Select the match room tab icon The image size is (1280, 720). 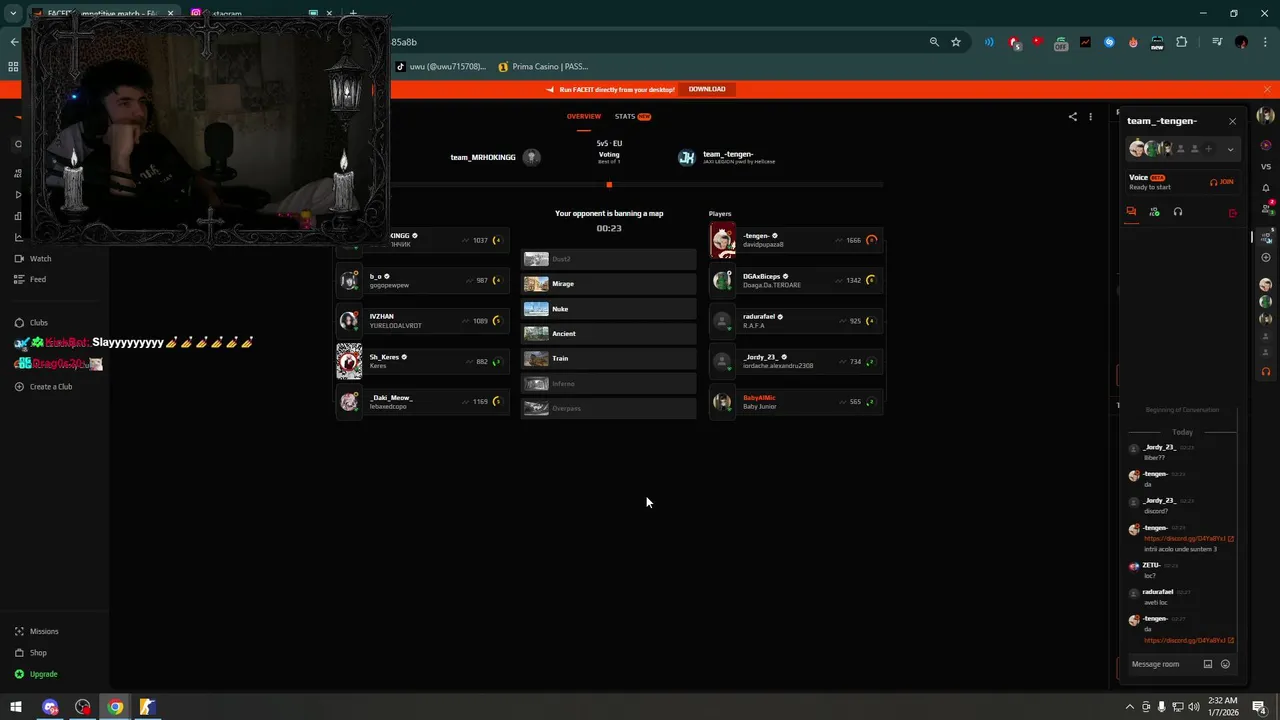click(x=1154, y=212)
